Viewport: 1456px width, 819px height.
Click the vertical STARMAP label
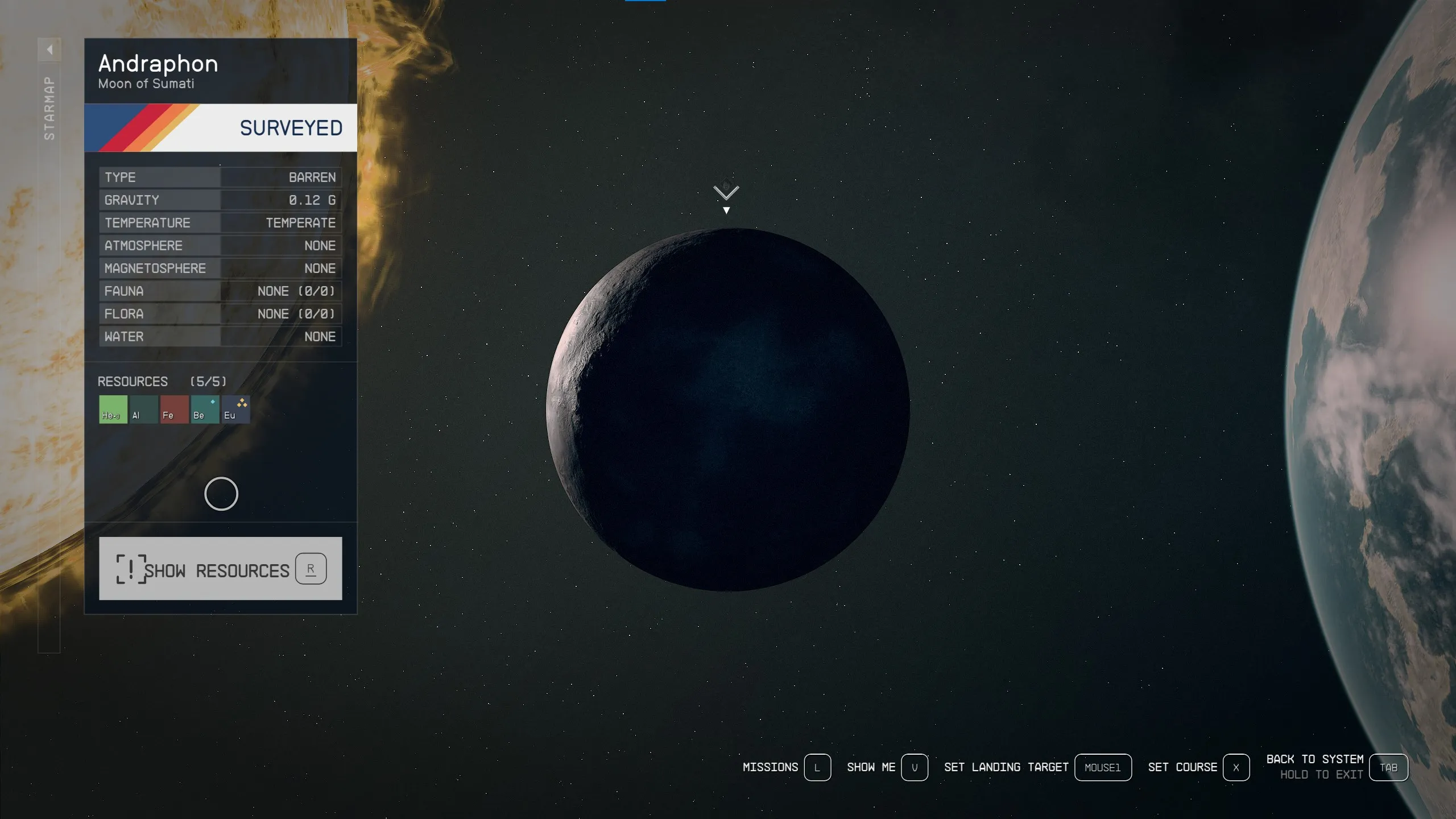click(x=49, y=108)
